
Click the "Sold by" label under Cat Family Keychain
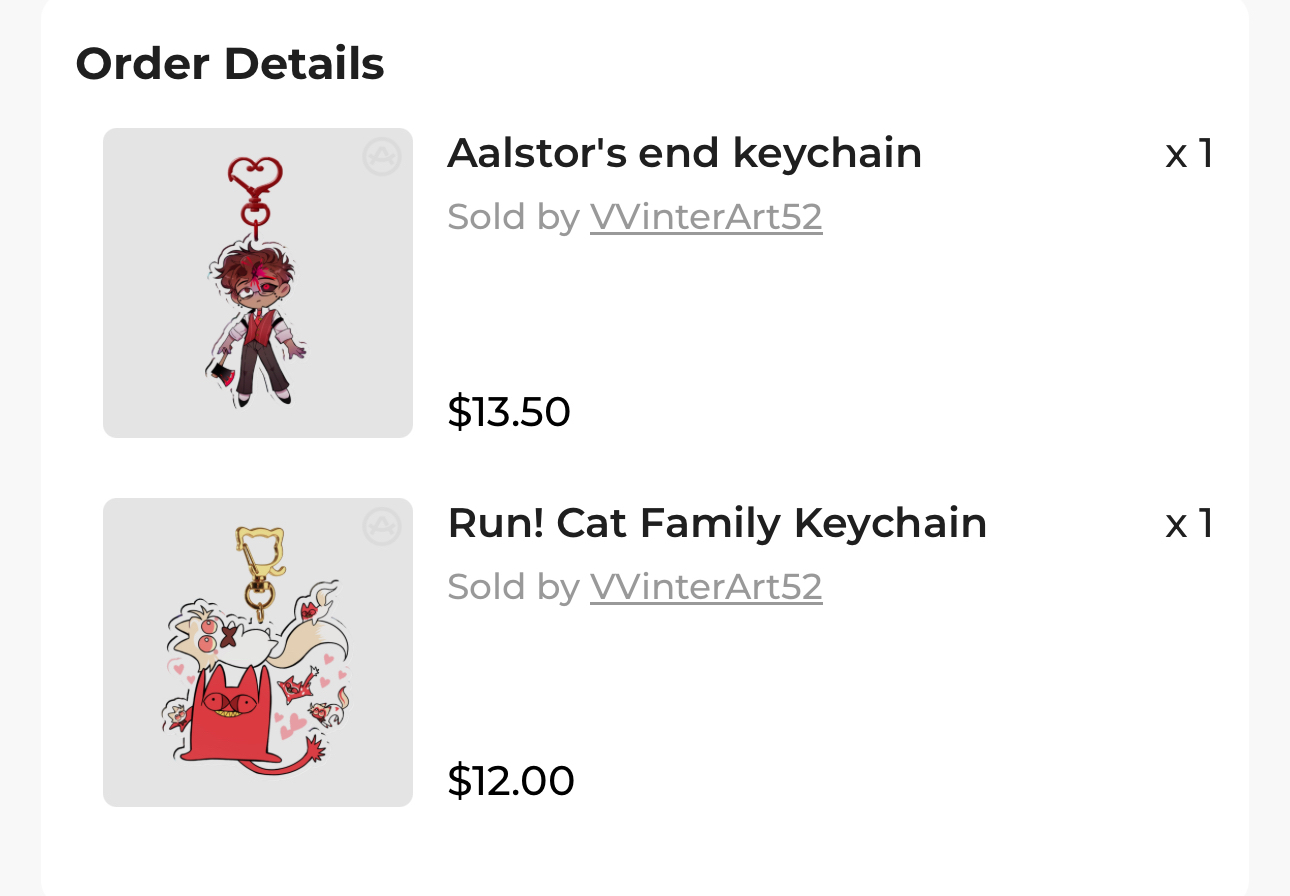point(513,586)
